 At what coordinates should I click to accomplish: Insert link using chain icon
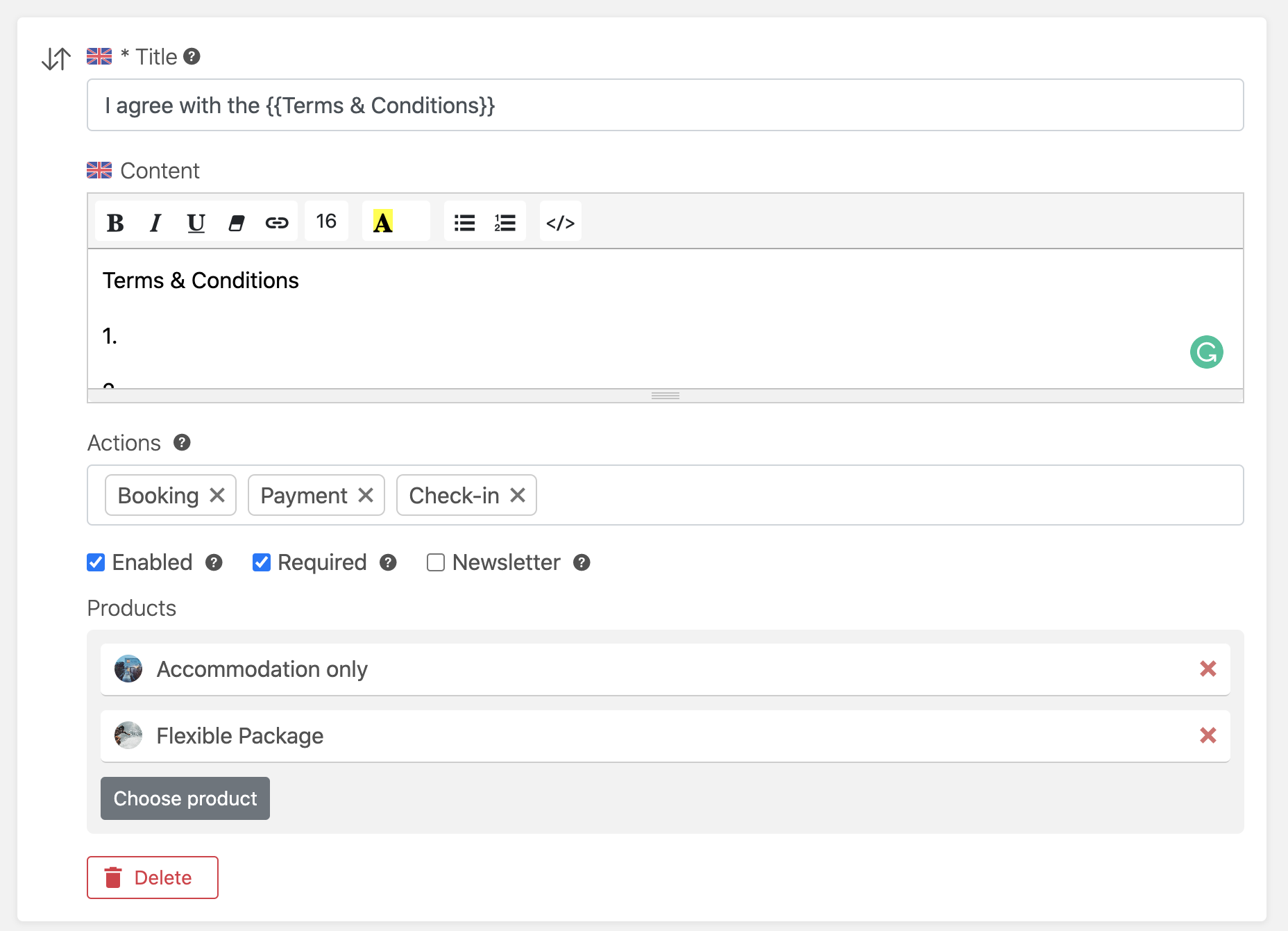click(276, 222)
